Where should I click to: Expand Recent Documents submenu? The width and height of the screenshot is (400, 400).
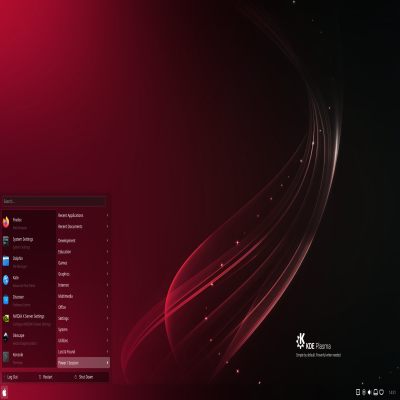click(x=84, y=227)
